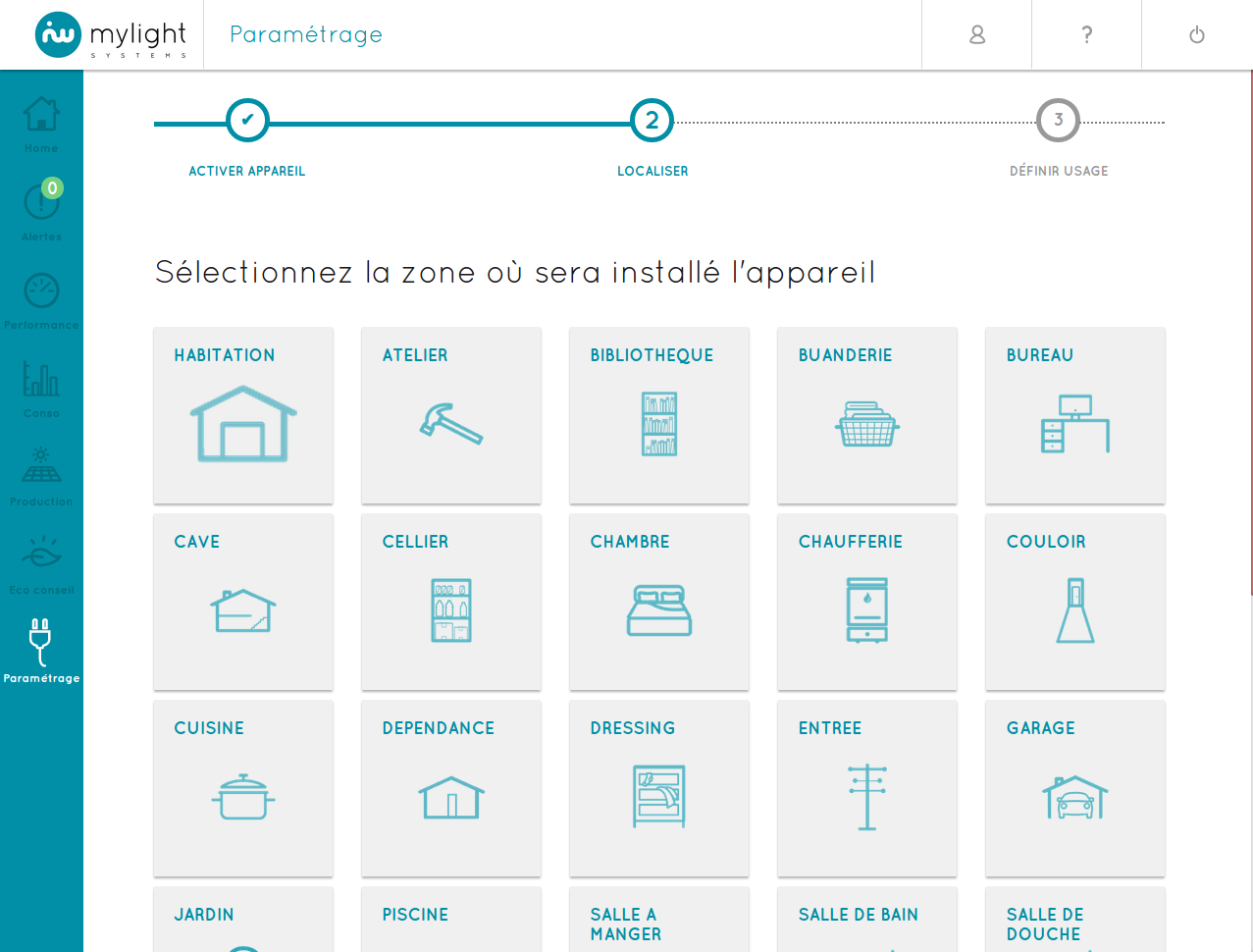Open the Home sidebar icon
This screenshot has height=952, width=1253.
pyautogui.click(x=41, y=116)
